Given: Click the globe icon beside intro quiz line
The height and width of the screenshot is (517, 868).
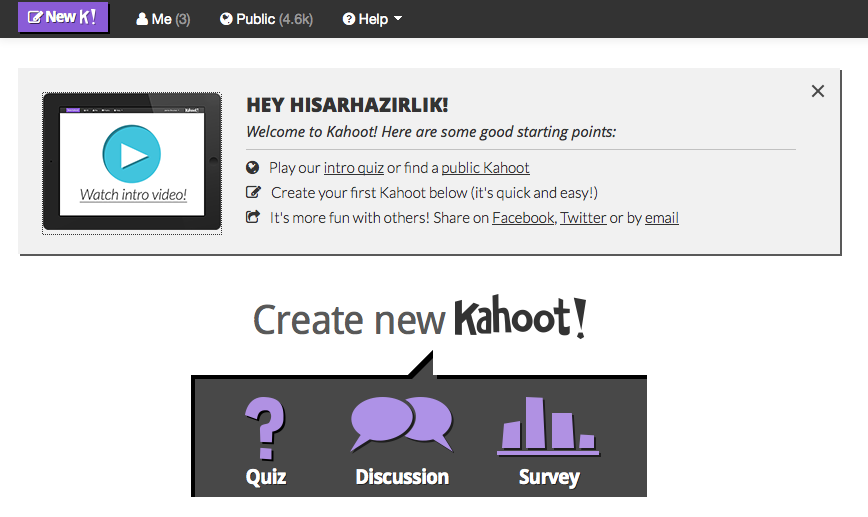Looking at the screenshot, I should click(252, 167).
